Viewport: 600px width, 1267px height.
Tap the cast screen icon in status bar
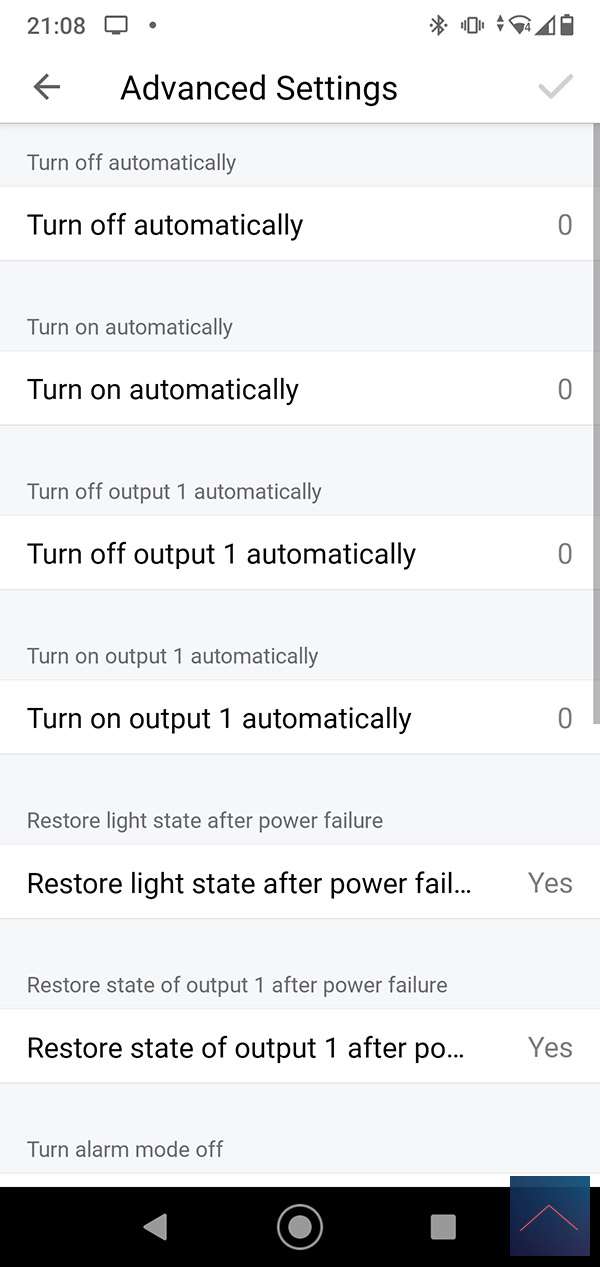(x=117, y=26)
